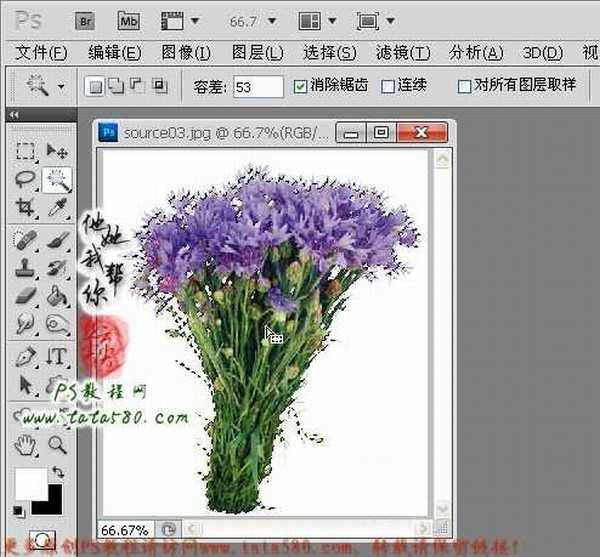Click the add to selection mode button
This screenshot has height=557, width=600.
point(116,87)
